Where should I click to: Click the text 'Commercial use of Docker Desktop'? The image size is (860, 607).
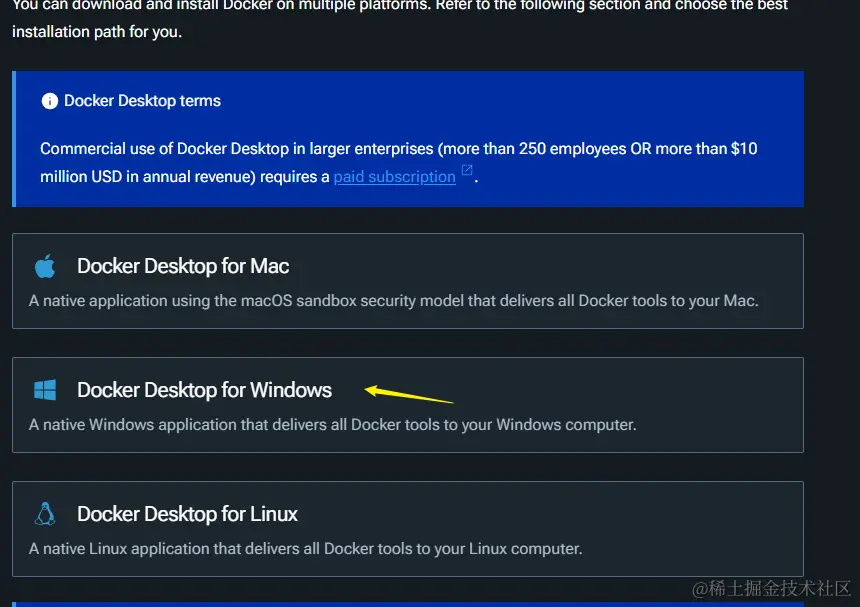tap(165, 149)
